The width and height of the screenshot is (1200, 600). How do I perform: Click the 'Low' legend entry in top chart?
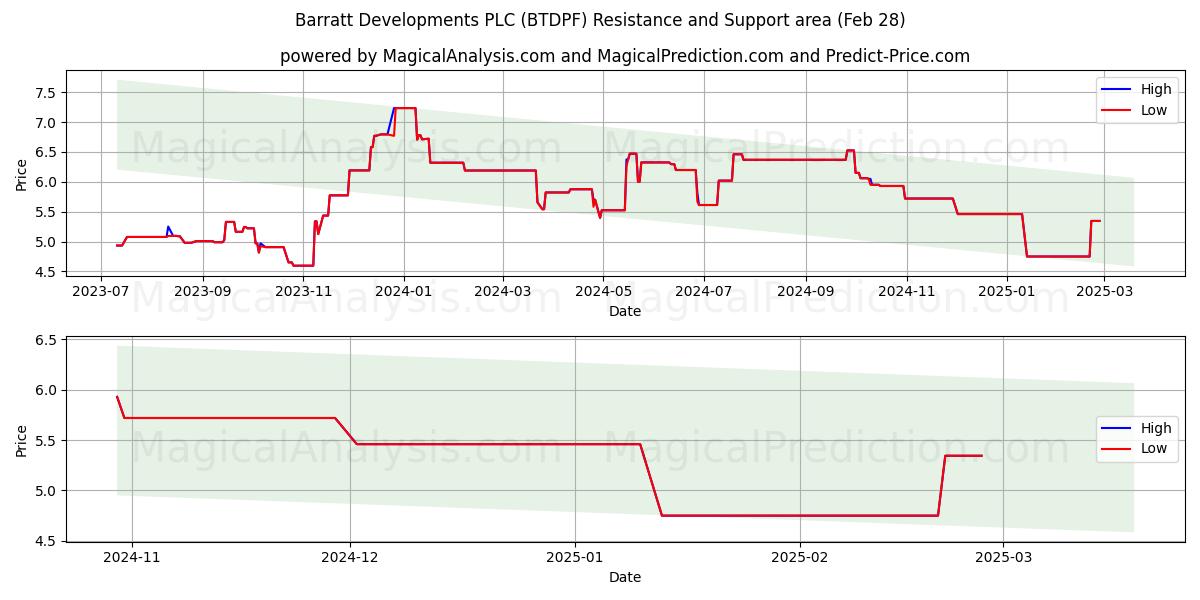click(x=1155, y=110)
